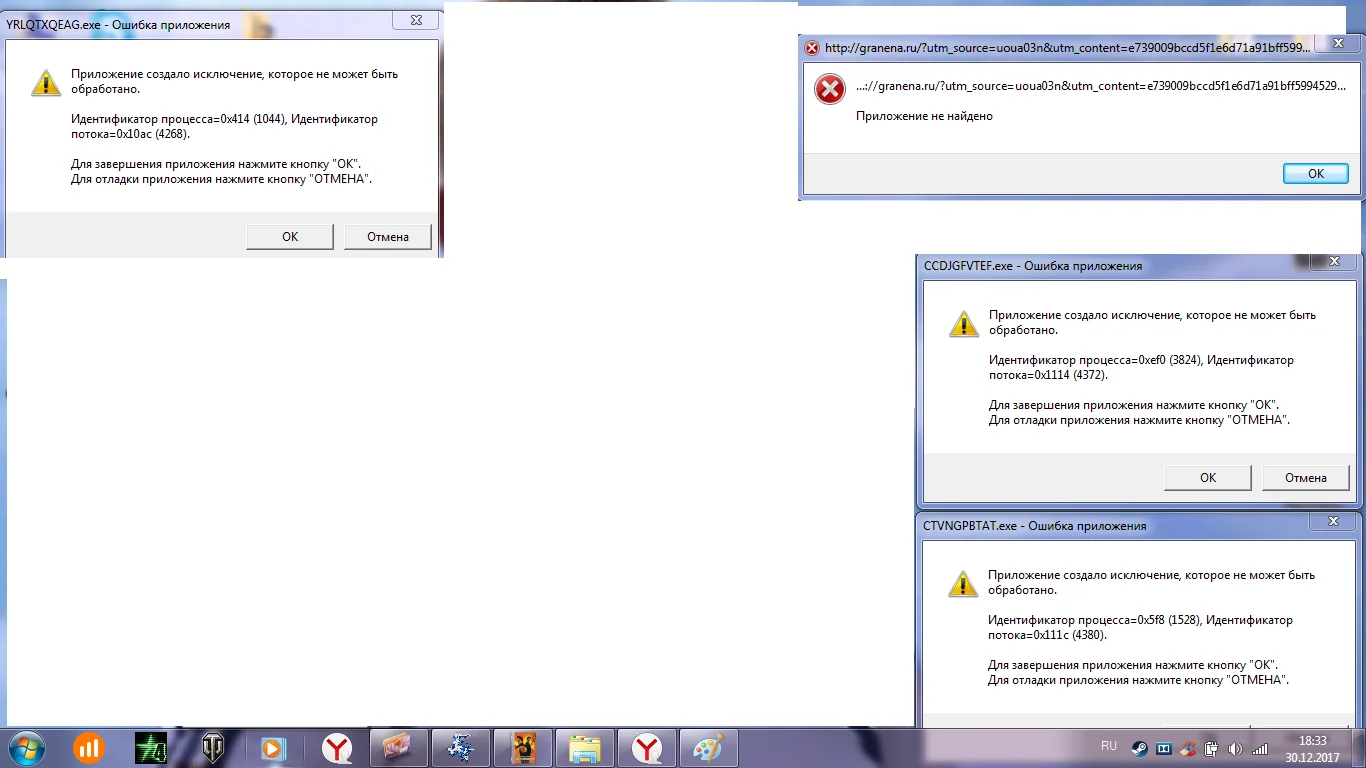Click the power plug battery tray icon
The height and width of the screenshot is (768, 1366).
point(1211,748)
